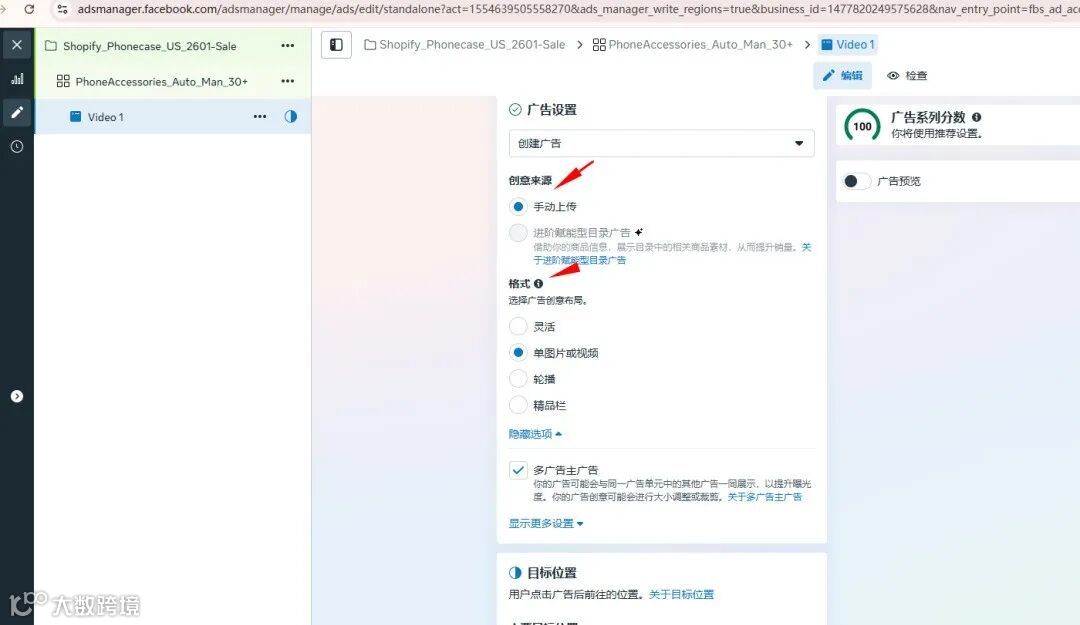Open the 创建广告 dropdown

(x=661, y=143)
